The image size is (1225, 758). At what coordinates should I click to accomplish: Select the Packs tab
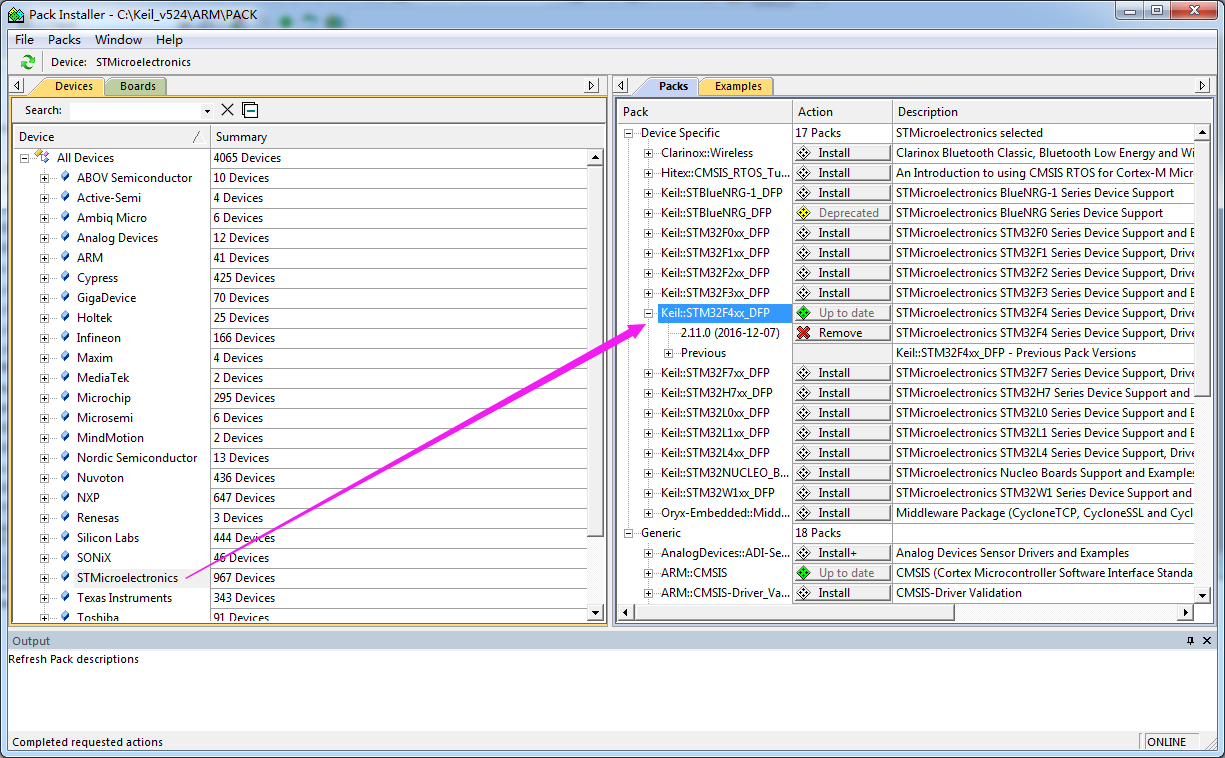pyautogui.click(x=673, y=86)
